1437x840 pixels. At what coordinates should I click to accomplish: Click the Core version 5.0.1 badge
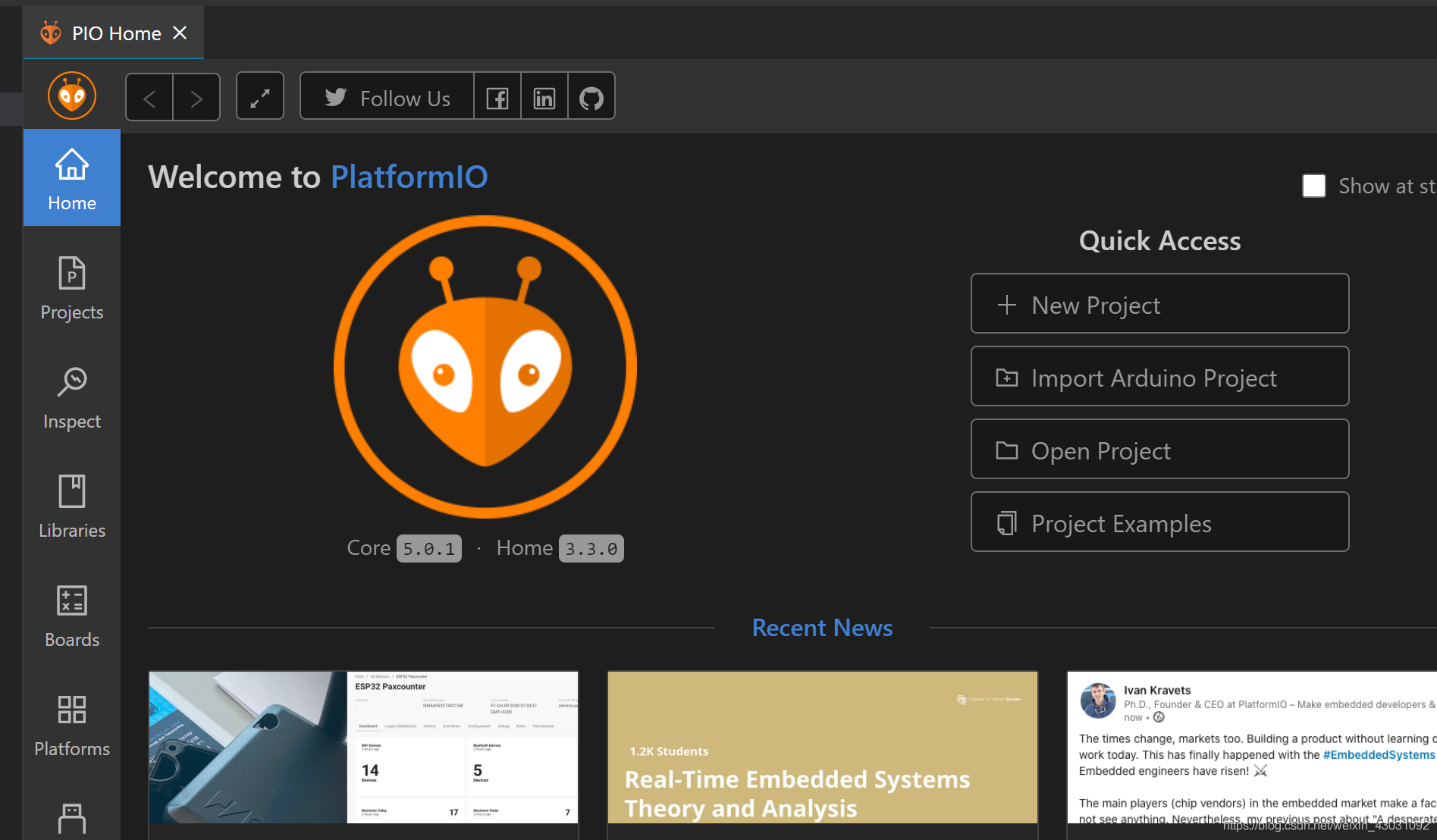pos(429,548)
